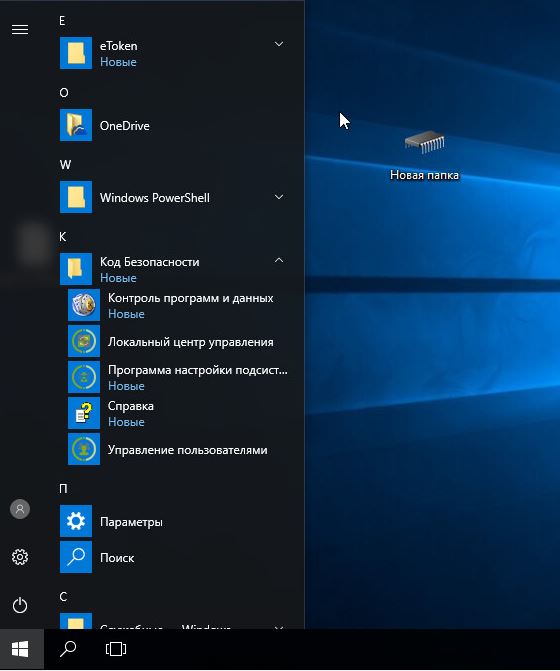Click the letter К group header
The height and width of the screenshot is (671, 560).
click(x=63, y=237)
